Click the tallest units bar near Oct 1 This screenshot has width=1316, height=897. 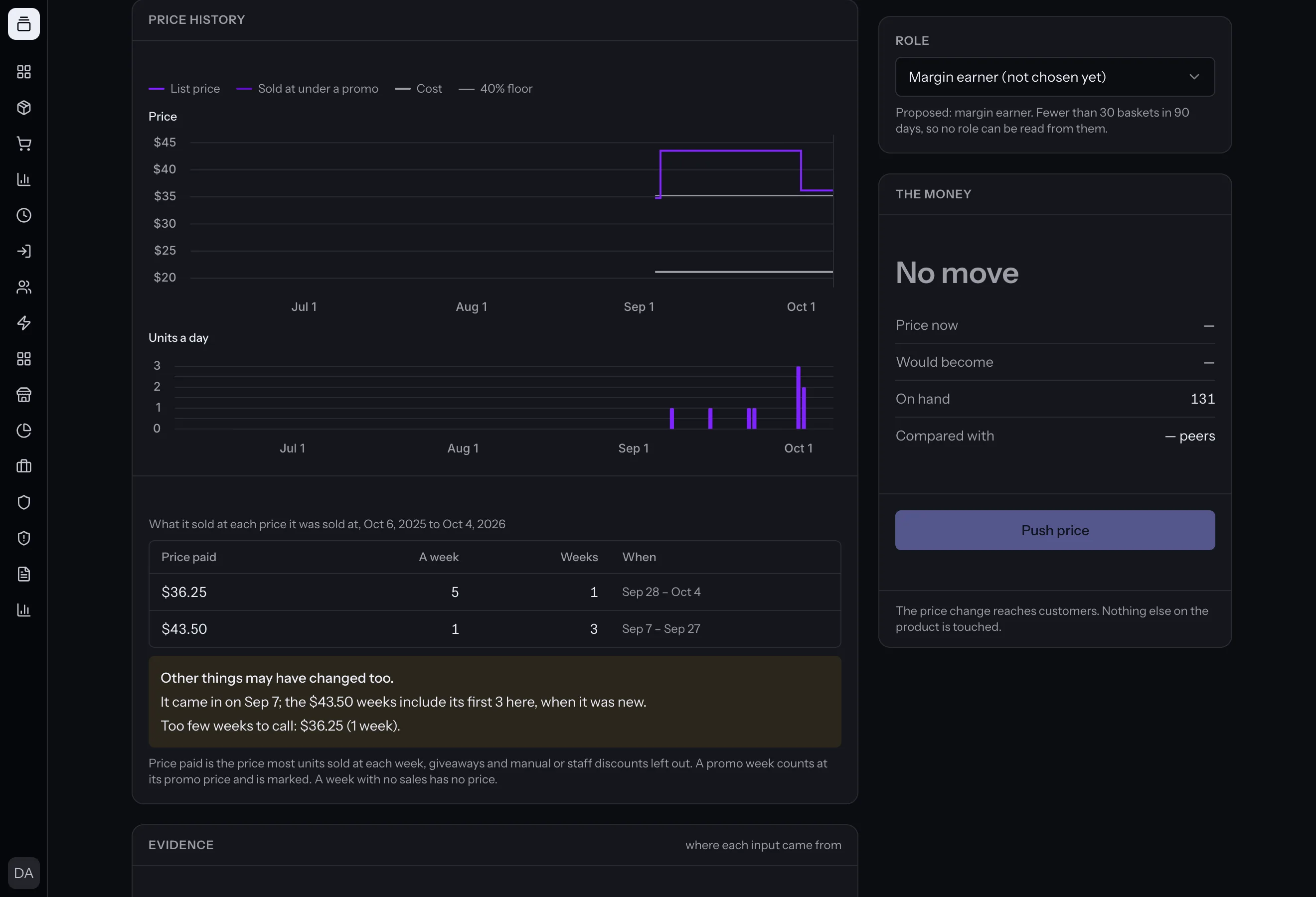(798, 397)
